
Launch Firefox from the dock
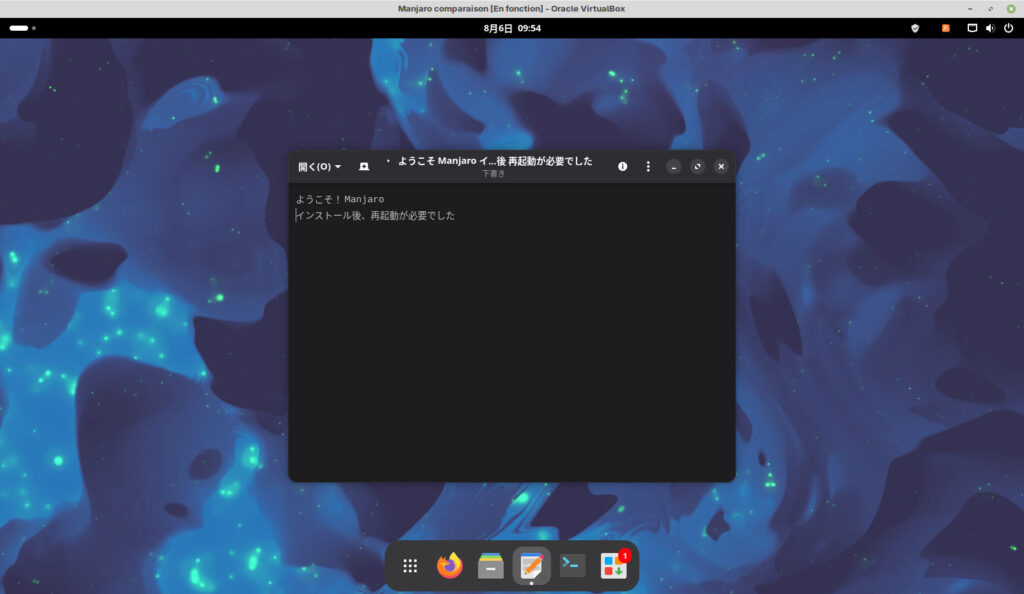[x=450, y=566]
